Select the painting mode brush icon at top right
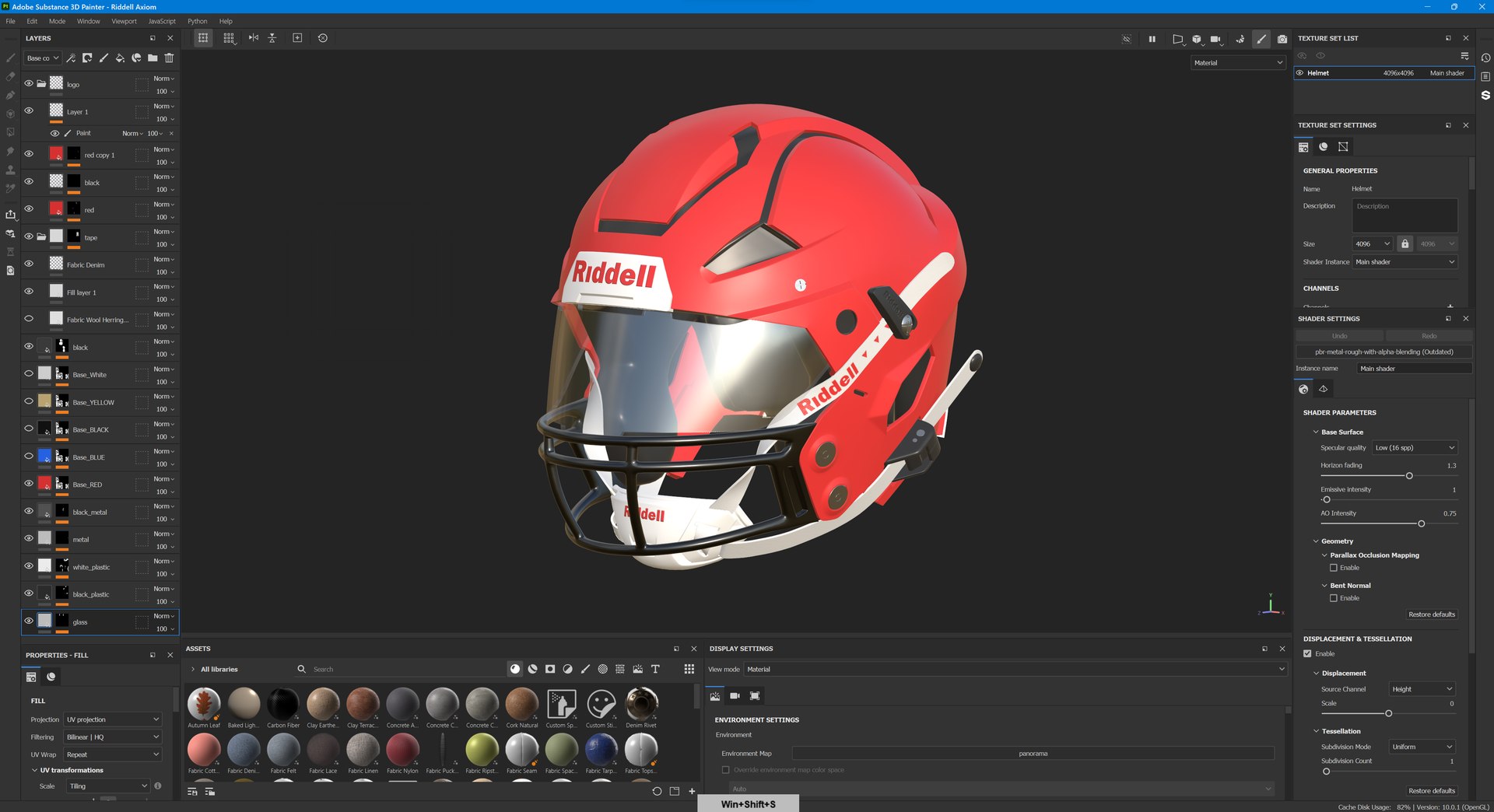The image size is (1494, 812). click(x=1261, y=39)
